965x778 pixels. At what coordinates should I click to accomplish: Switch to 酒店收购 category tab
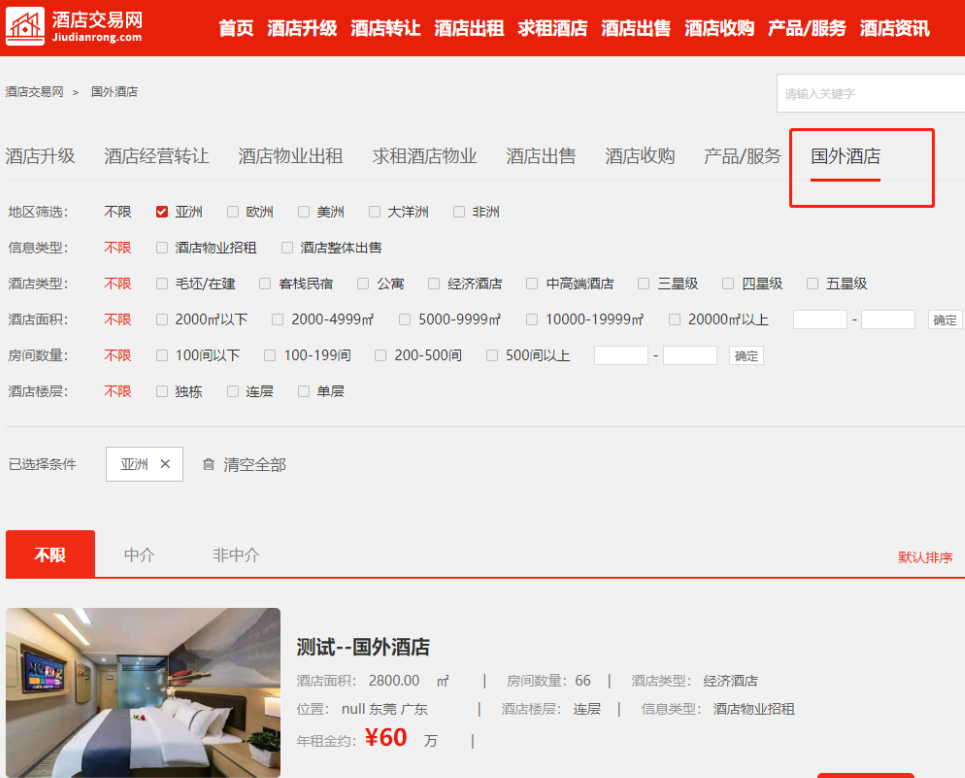point(640,156)
